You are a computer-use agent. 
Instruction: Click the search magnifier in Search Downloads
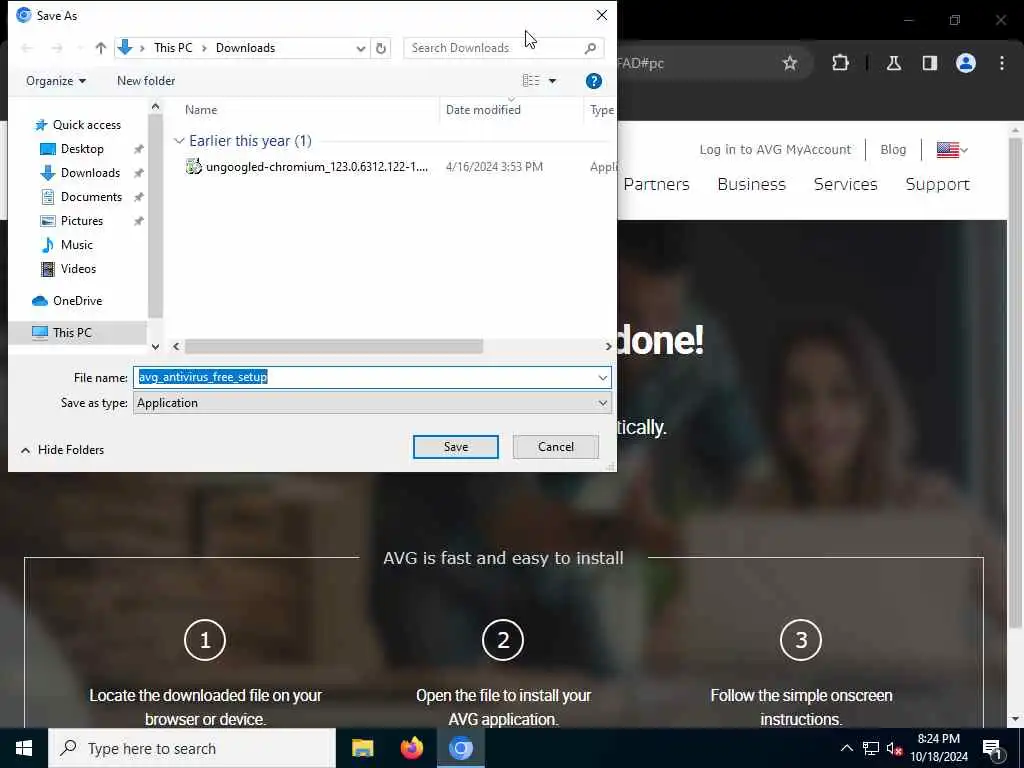point(590,48)
